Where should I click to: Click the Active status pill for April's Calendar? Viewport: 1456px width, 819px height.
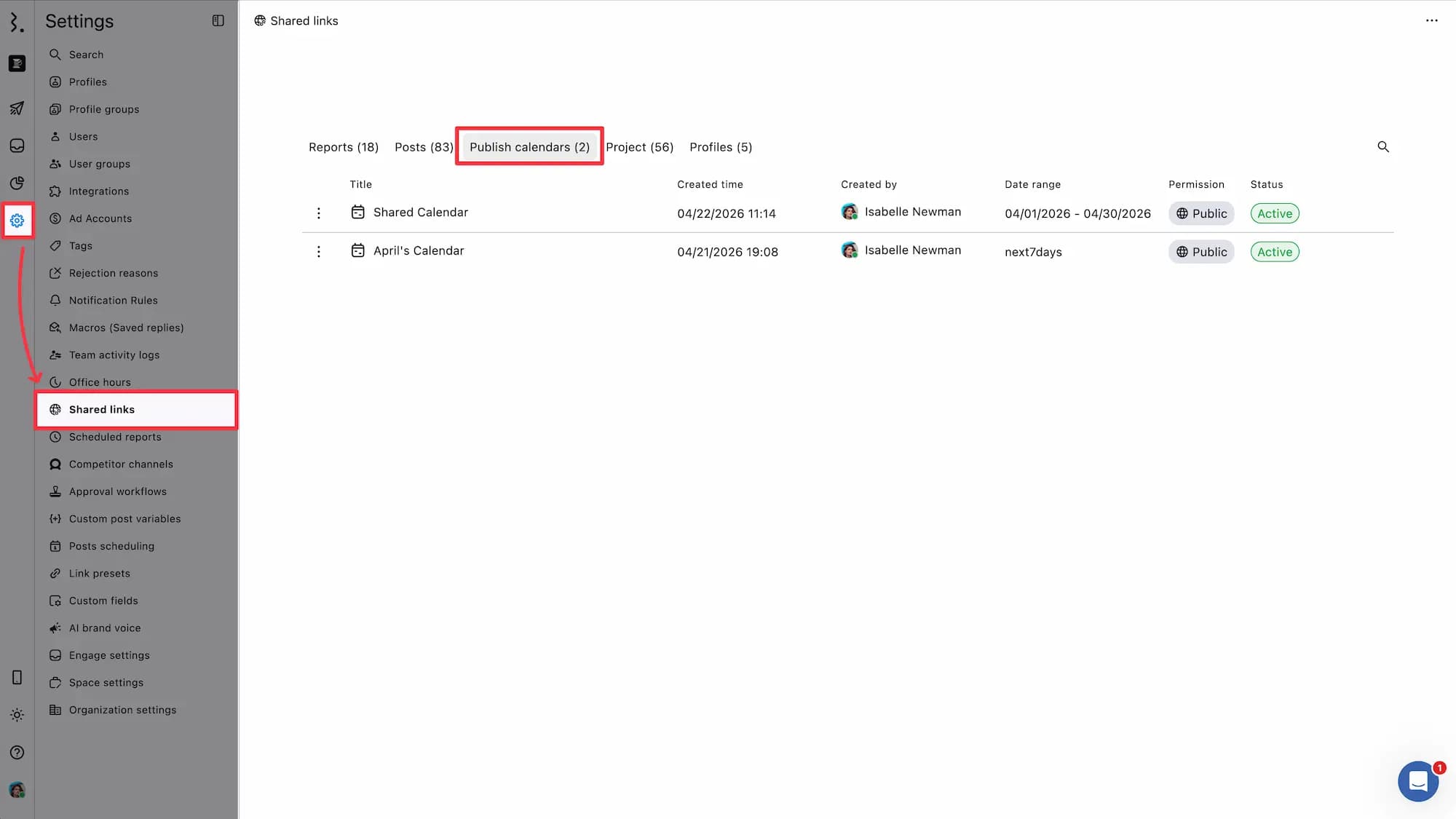1274,251
